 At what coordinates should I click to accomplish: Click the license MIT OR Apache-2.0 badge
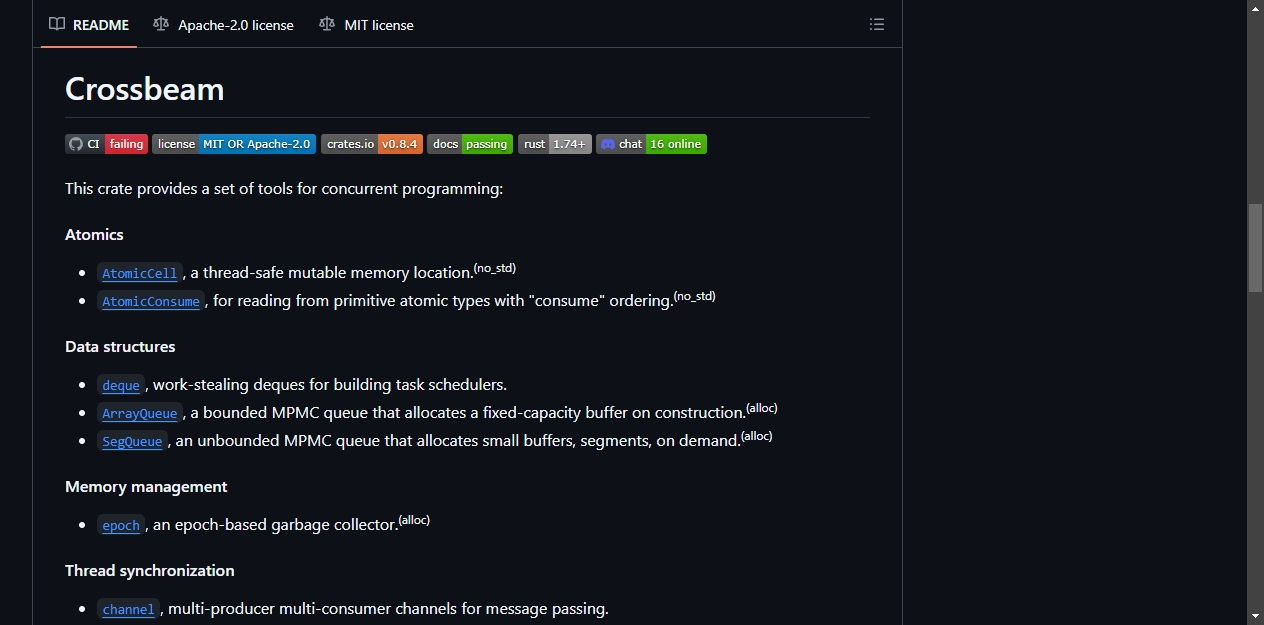234,144
